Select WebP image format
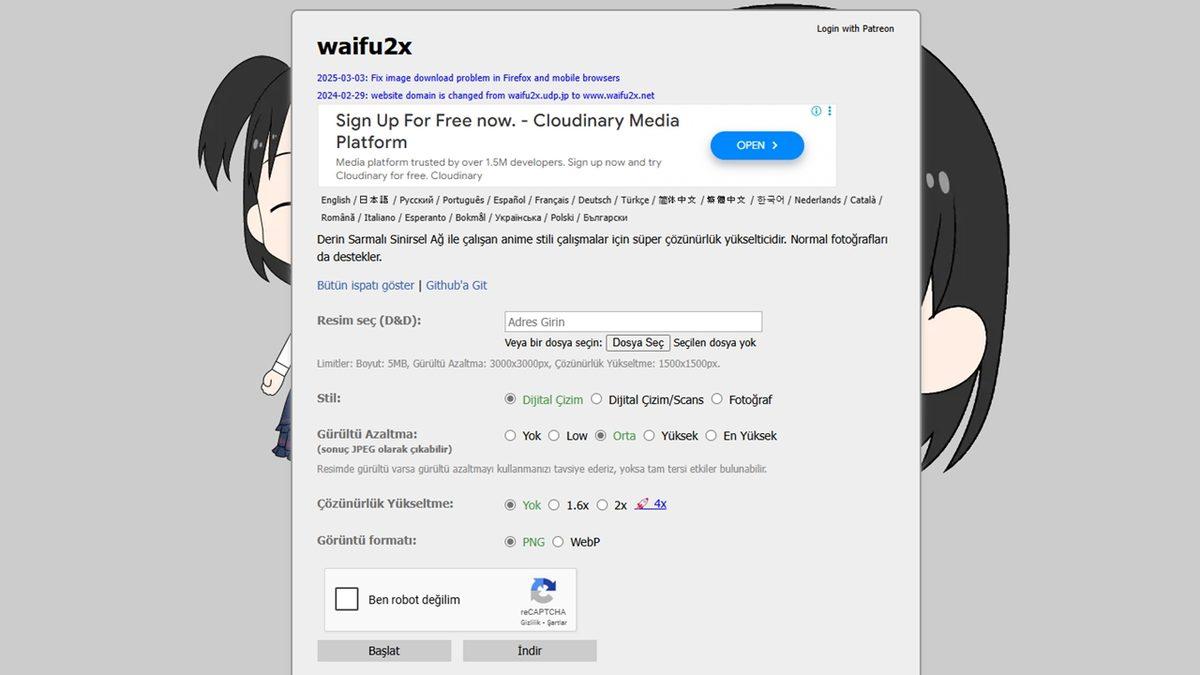 (x=558, y=542)
